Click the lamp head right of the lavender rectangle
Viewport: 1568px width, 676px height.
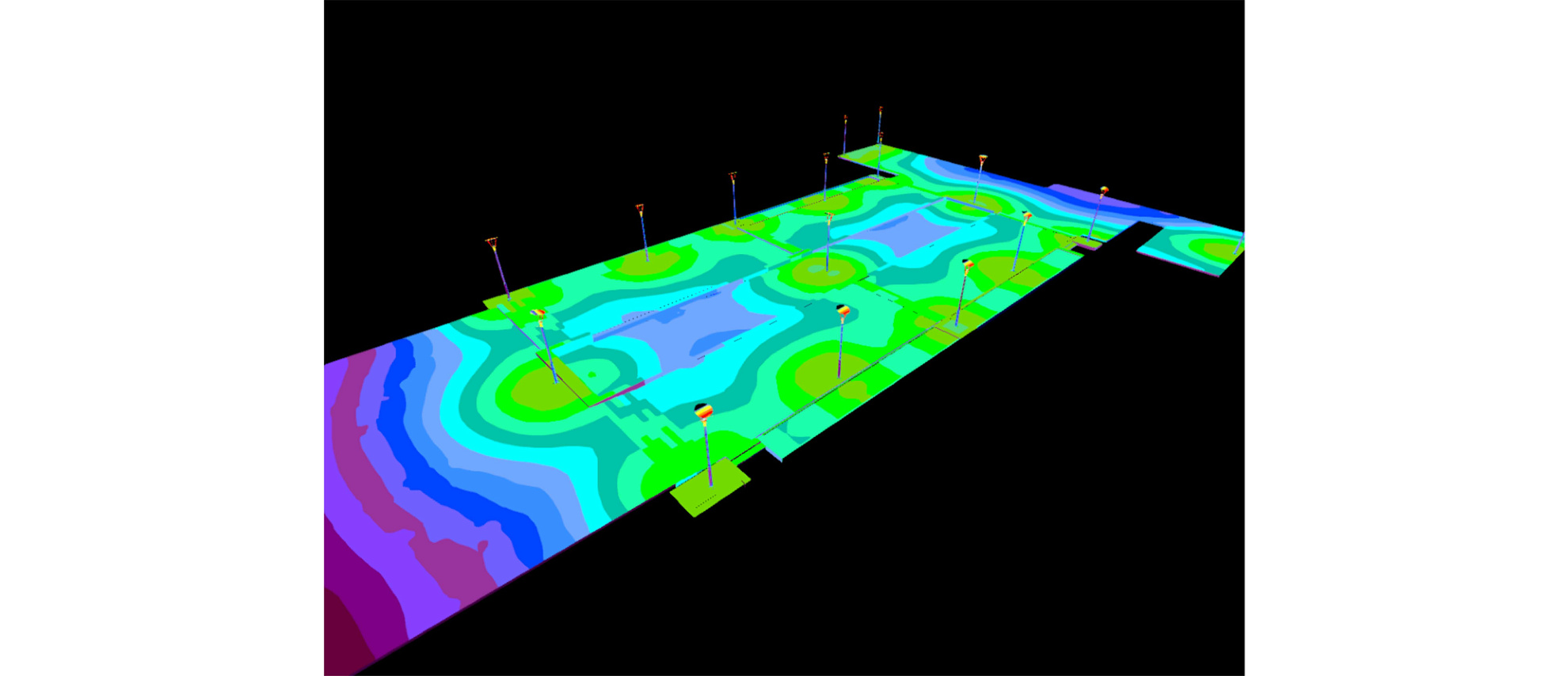tap(1027, 215)
